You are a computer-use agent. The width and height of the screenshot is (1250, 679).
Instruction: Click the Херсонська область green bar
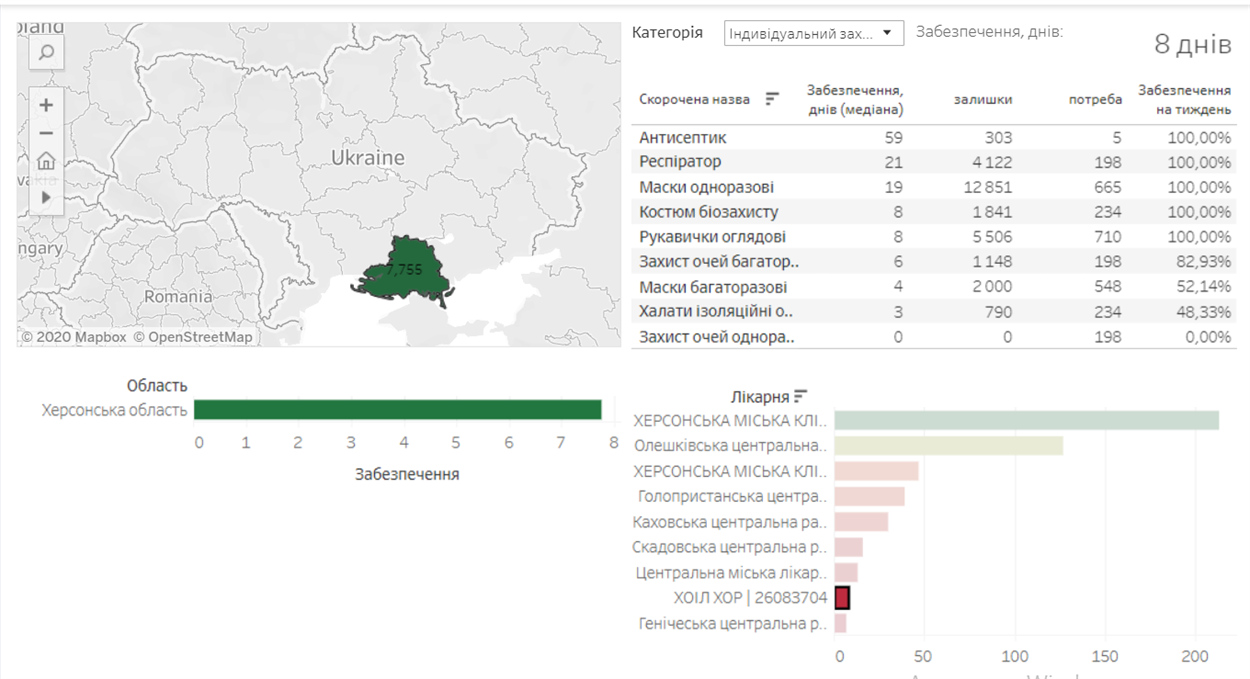pyautogui.click(x=397, y=410)
